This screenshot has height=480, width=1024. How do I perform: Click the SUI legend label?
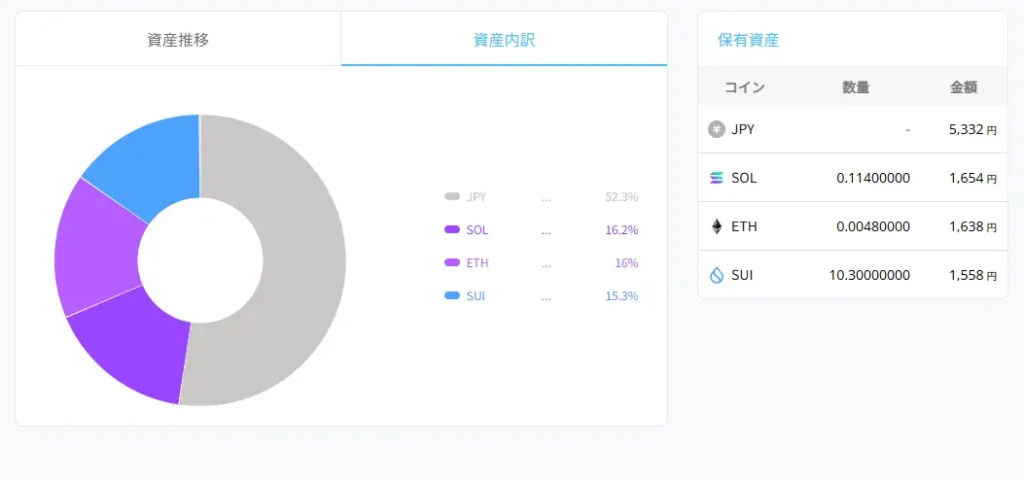pos(476,296)
